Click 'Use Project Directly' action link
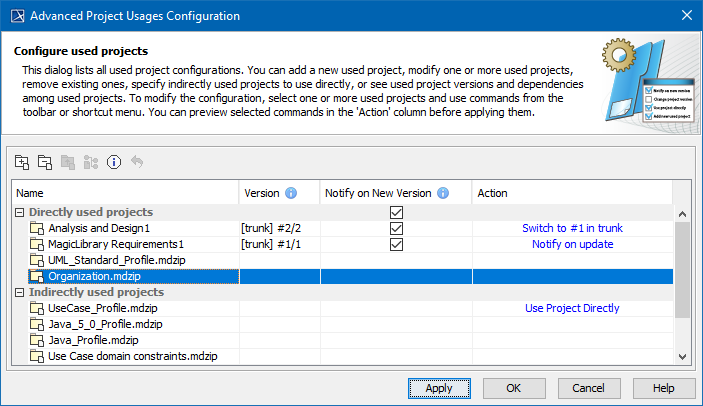 (572, 309)
